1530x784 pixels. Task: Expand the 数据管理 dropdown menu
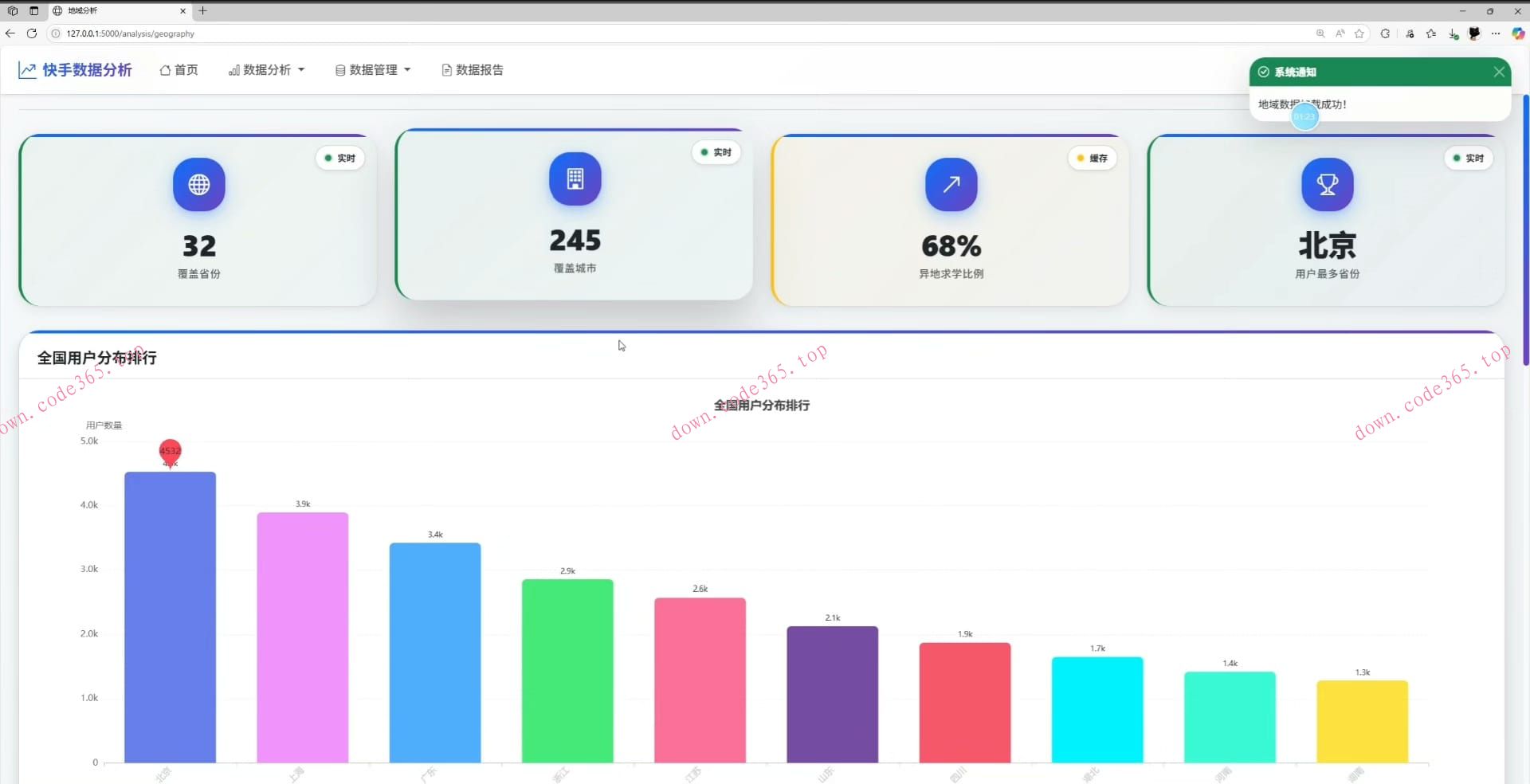(x=373, y=70)
